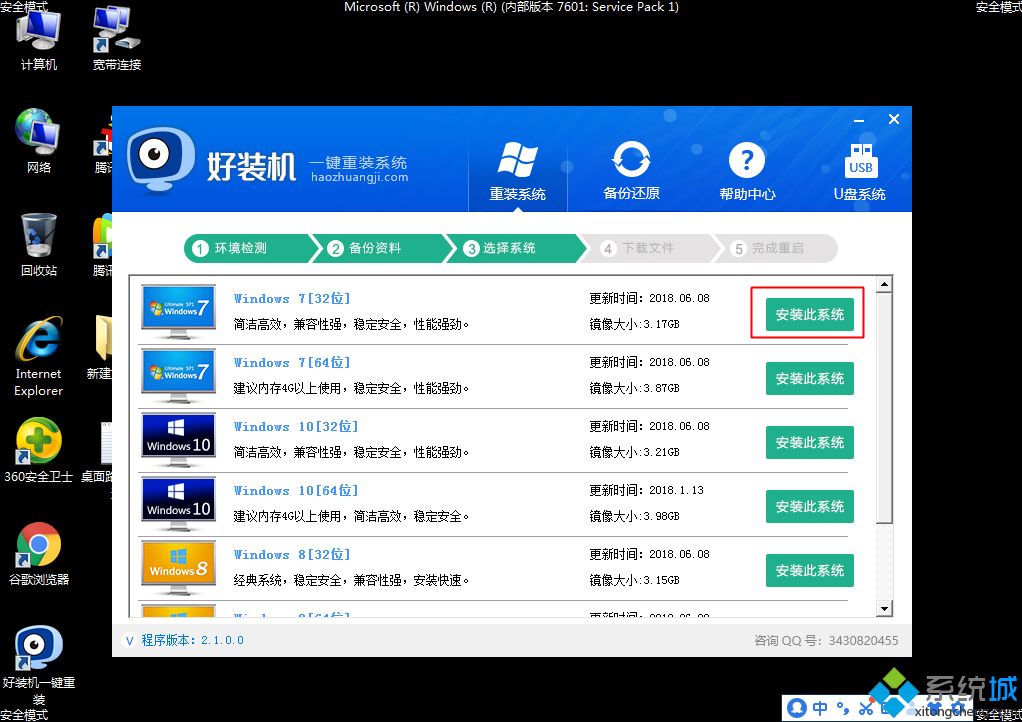Select 宽带连接 desktop icon
Image resolution: width=1022 pixels, height=722 pixels.
tap(117, 40)
